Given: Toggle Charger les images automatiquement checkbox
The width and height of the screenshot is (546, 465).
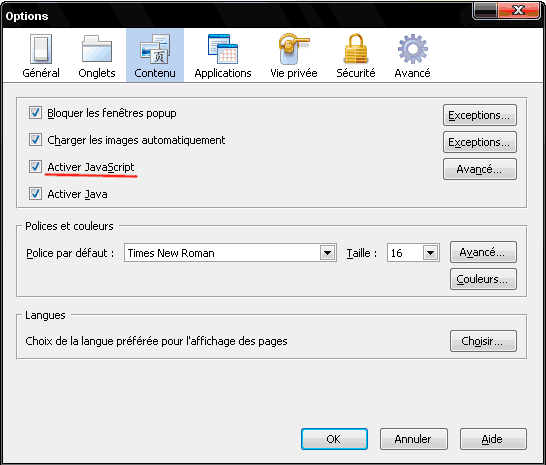Looking at the screenshot, I should 35,140.
